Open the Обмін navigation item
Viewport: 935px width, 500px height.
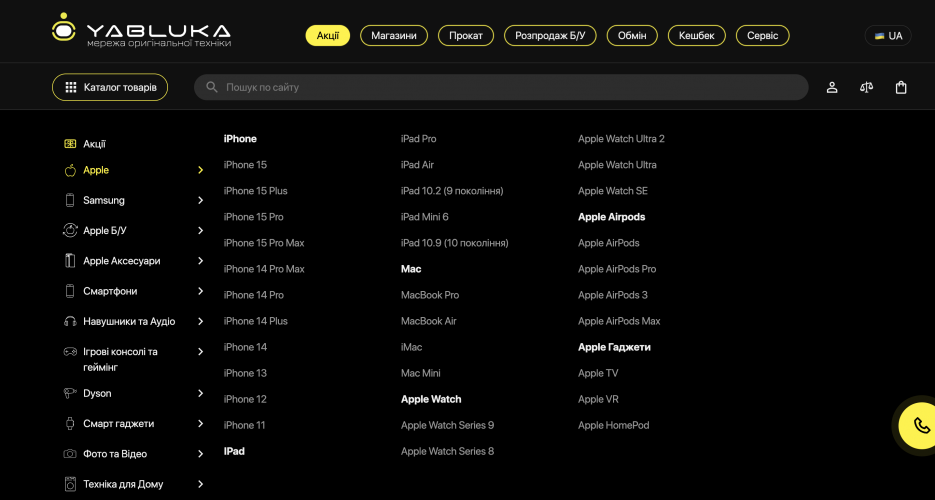(632, 36)
